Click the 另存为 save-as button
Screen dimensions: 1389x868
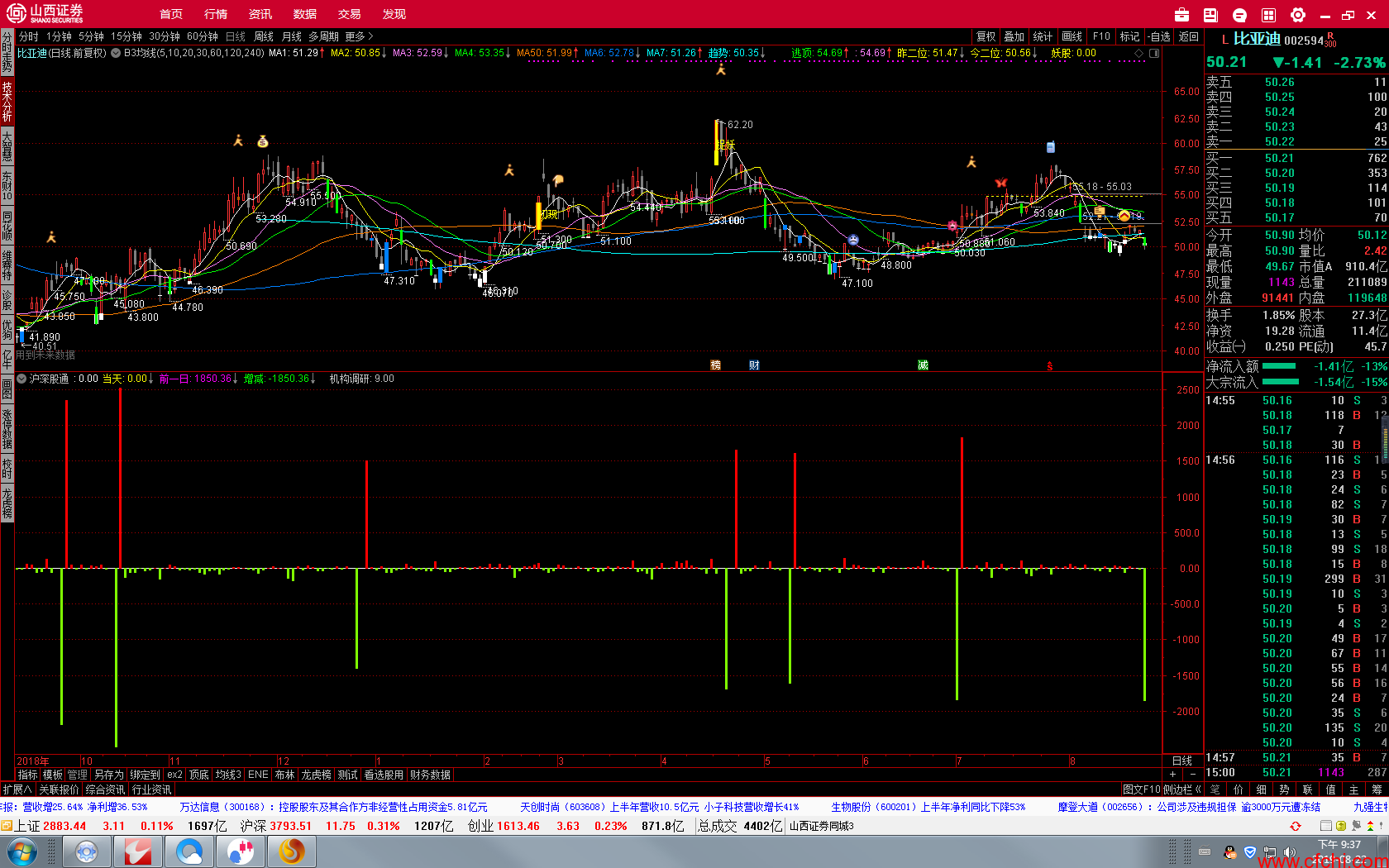(108, 775)
